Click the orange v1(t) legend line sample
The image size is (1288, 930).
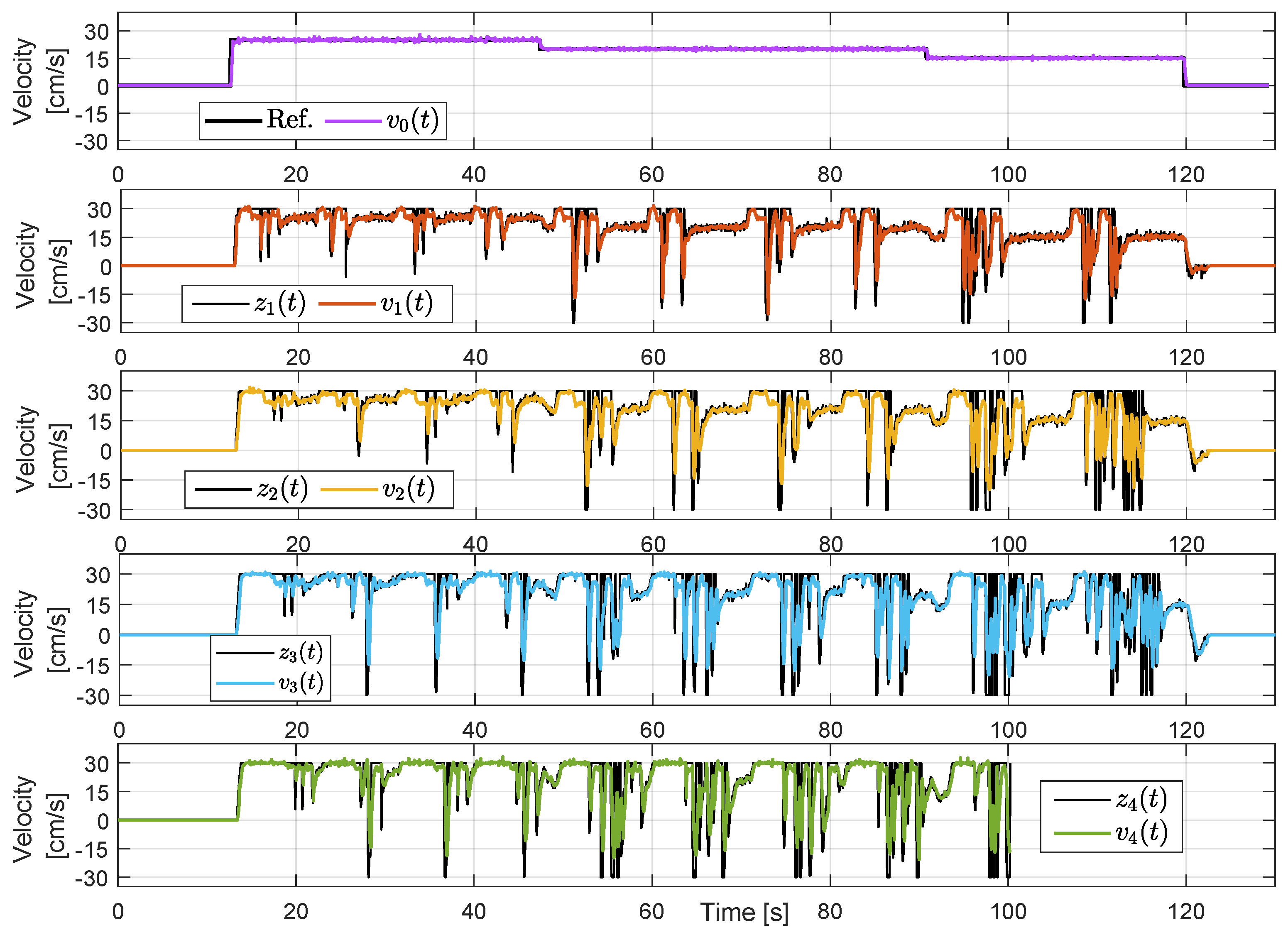pyautogui.click(x=347, y=304)
